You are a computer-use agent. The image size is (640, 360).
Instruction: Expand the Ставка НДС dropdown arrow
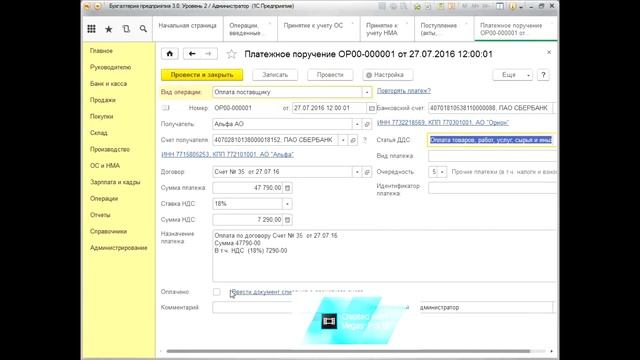287,204
